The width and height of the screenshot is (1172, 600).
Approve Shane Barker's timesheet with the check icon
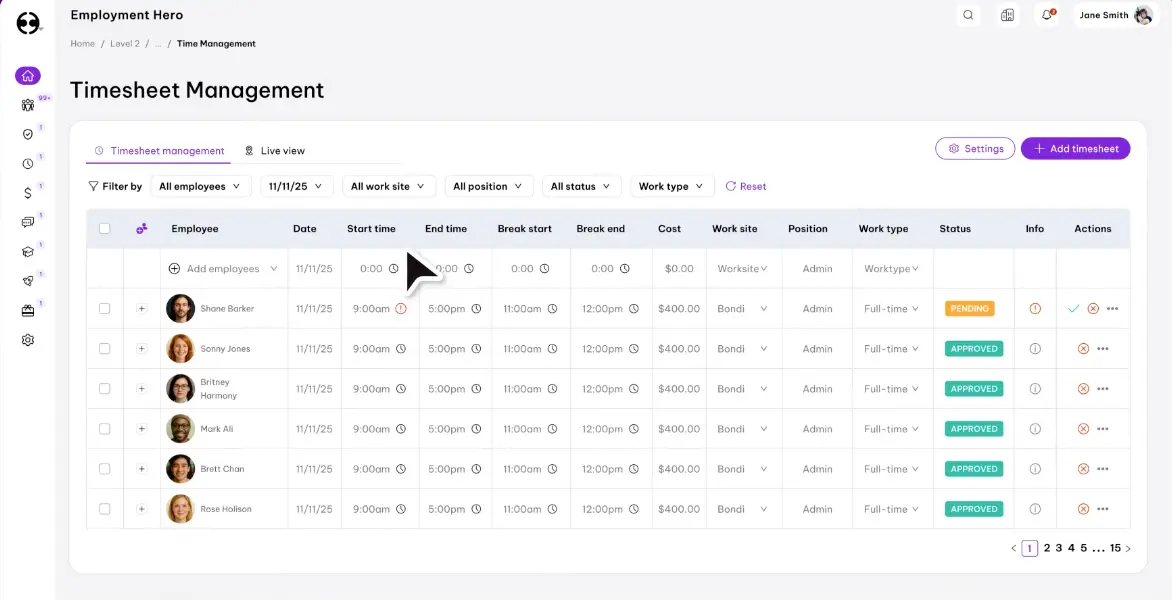[1072, 308]
